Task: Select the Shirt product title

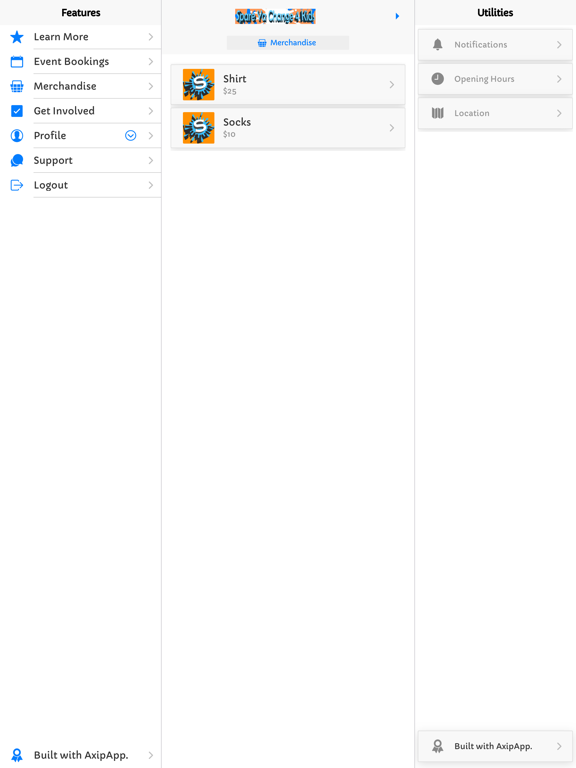Action: click(x=235, y=79)
